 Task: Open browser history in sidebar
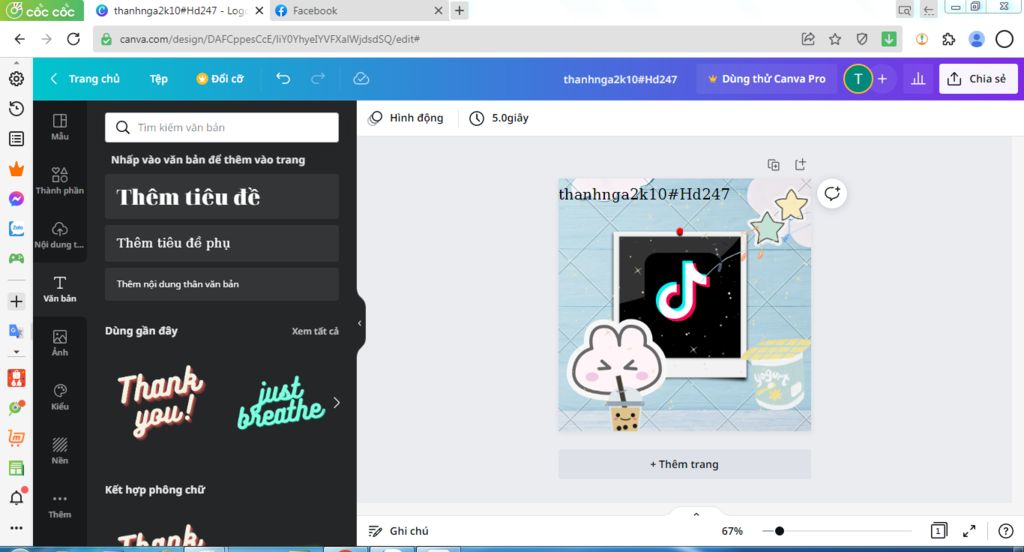pos(16,108)
